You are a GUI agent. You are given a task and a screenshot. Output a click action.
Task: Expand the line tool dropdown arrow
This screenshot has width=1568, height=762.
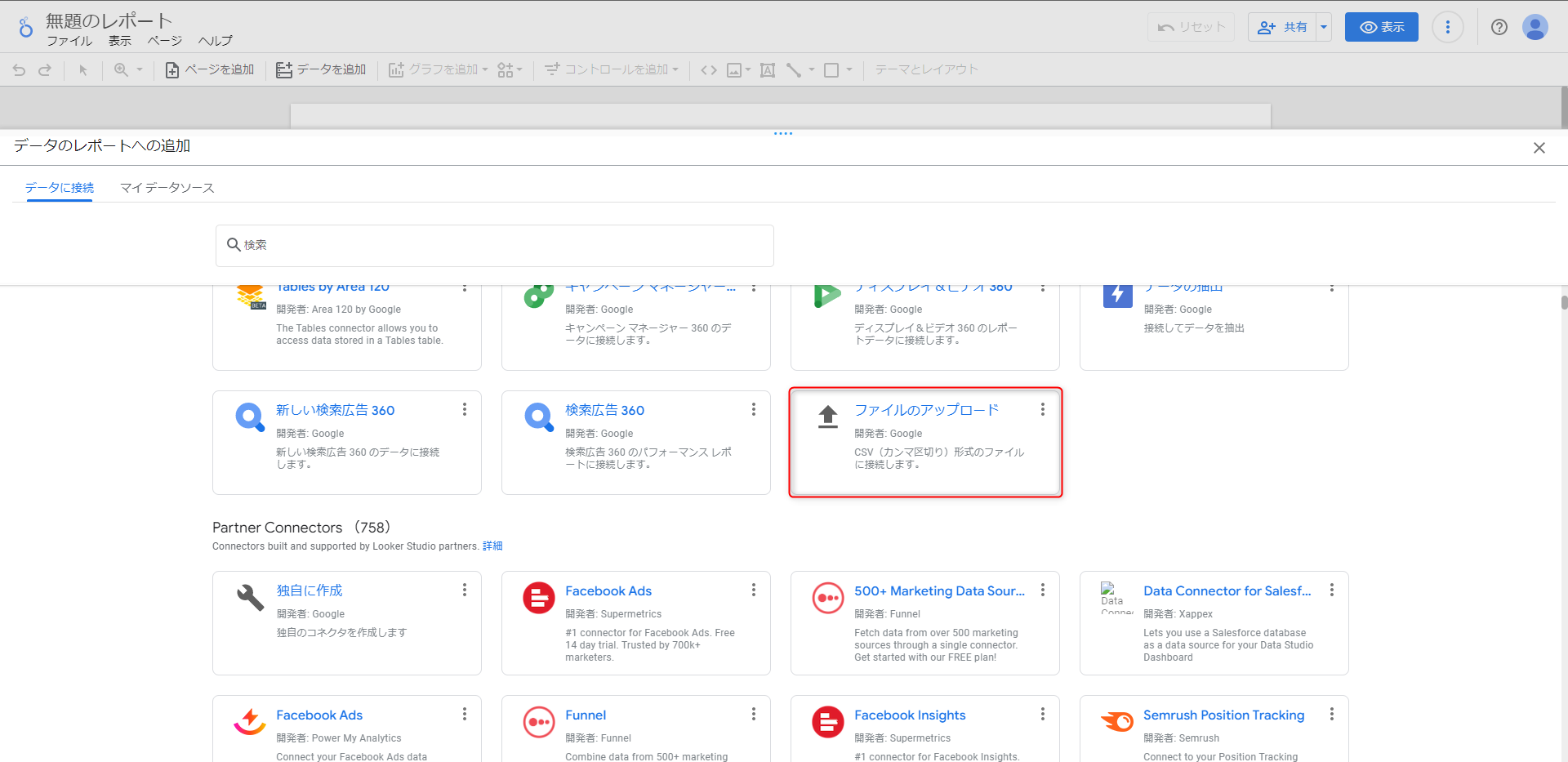coord(811,70)
